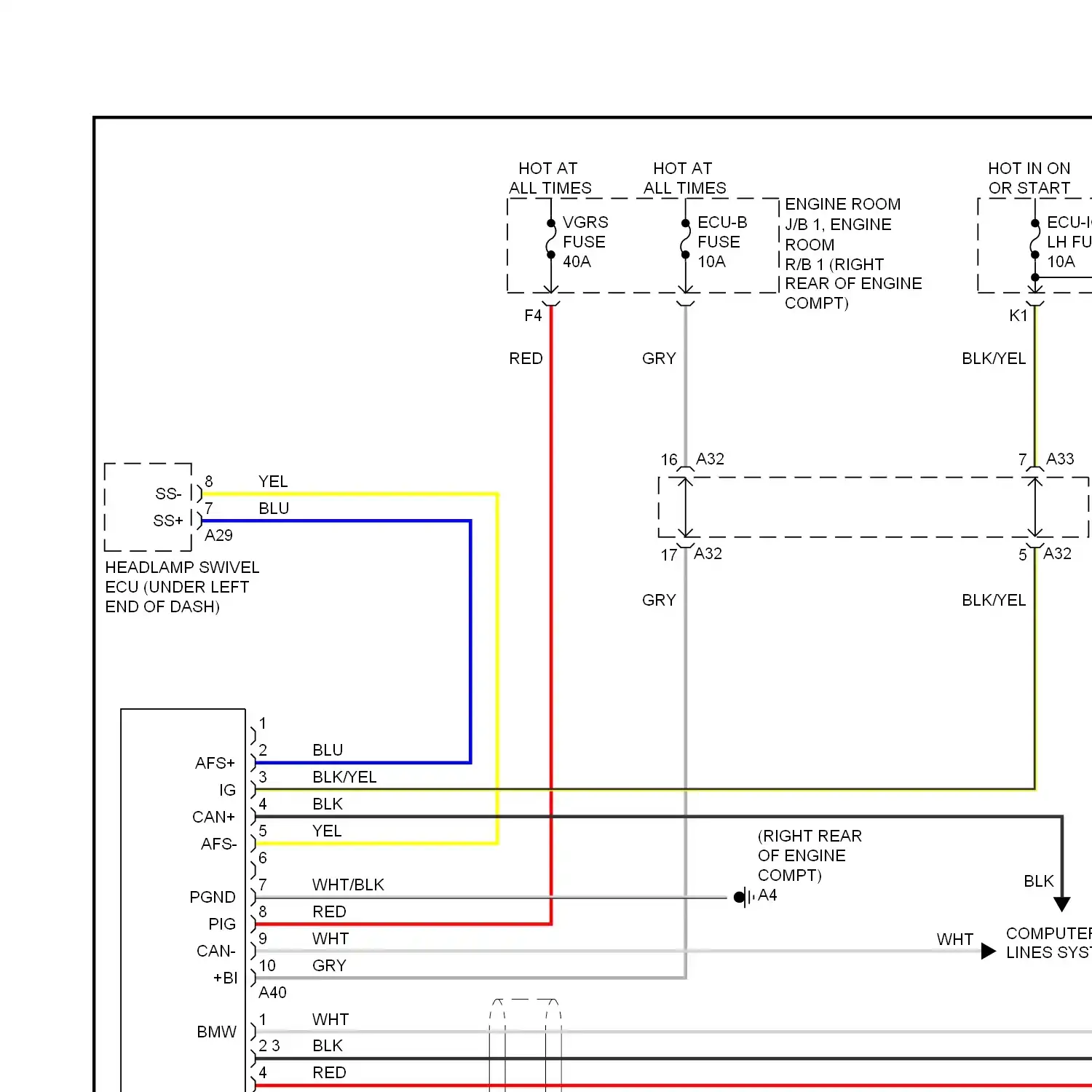Select the HEADLAMP SWIVEL ECU description
The height and width of the screenshot is (1092, 1092).
click(x=182, y=587)
